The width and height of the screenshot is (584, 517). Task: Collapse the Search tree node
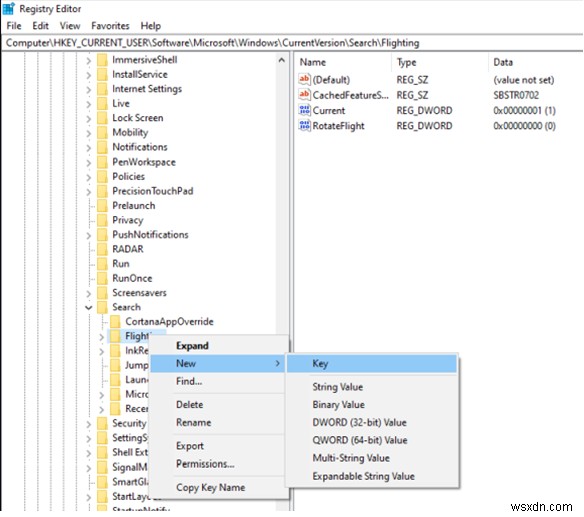click(89, 308)
